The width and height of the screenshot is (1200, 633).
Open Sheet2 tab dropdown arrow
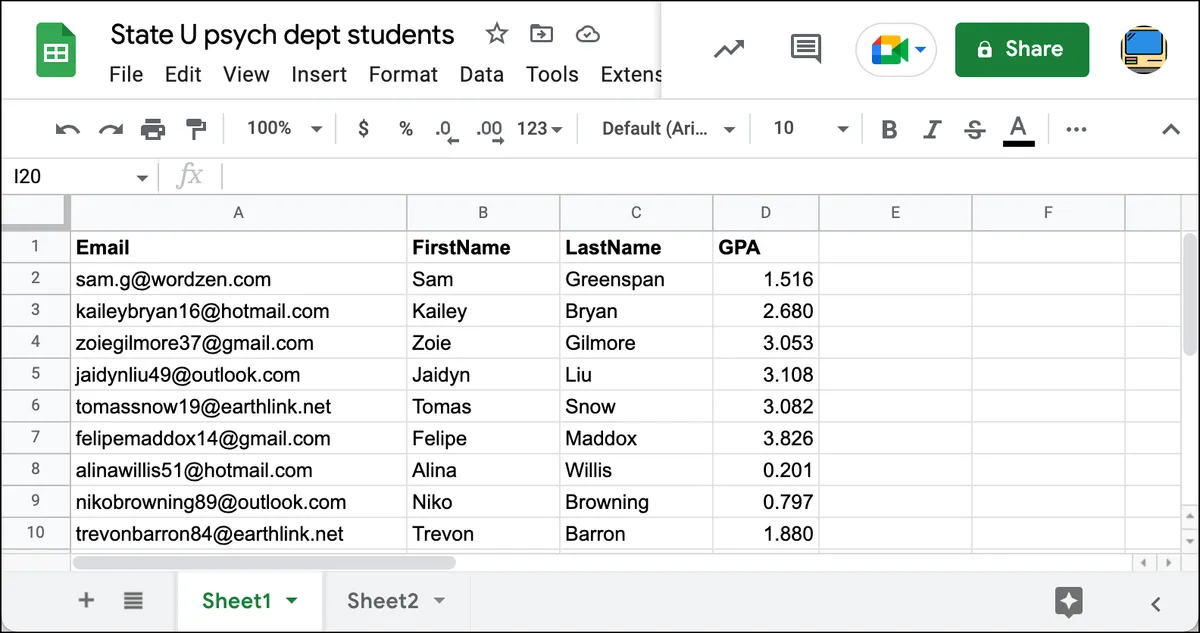(438, 601)
